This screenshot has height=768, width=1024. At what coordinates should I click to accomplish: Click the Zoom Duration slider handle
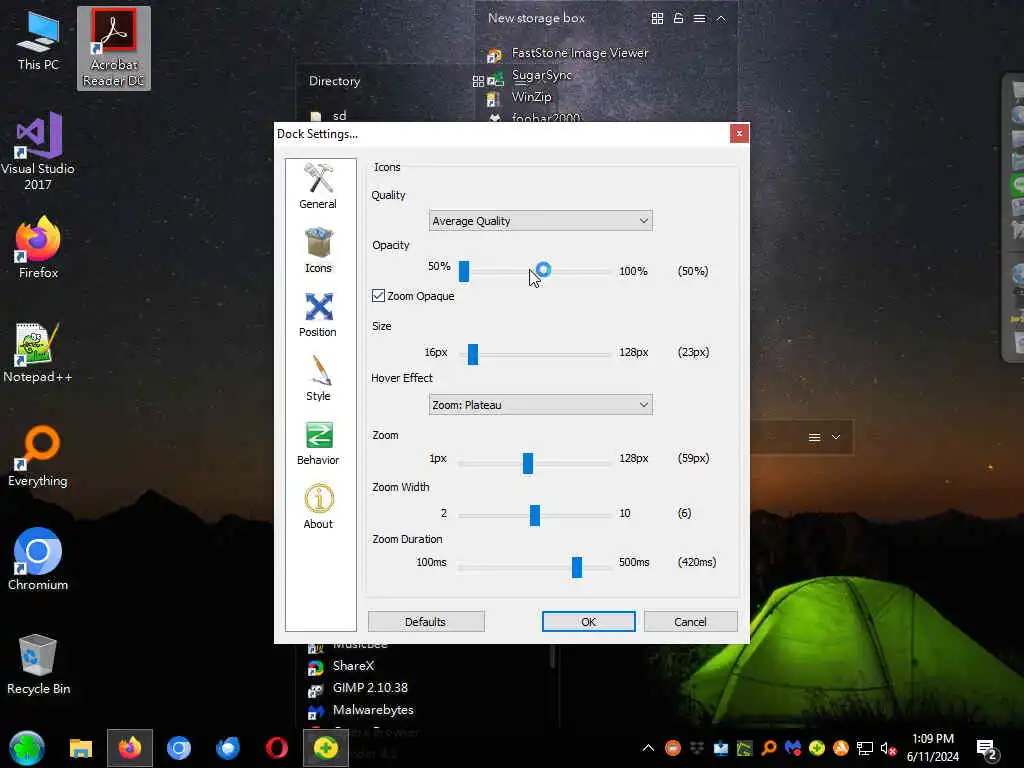[x=577, y=567]
